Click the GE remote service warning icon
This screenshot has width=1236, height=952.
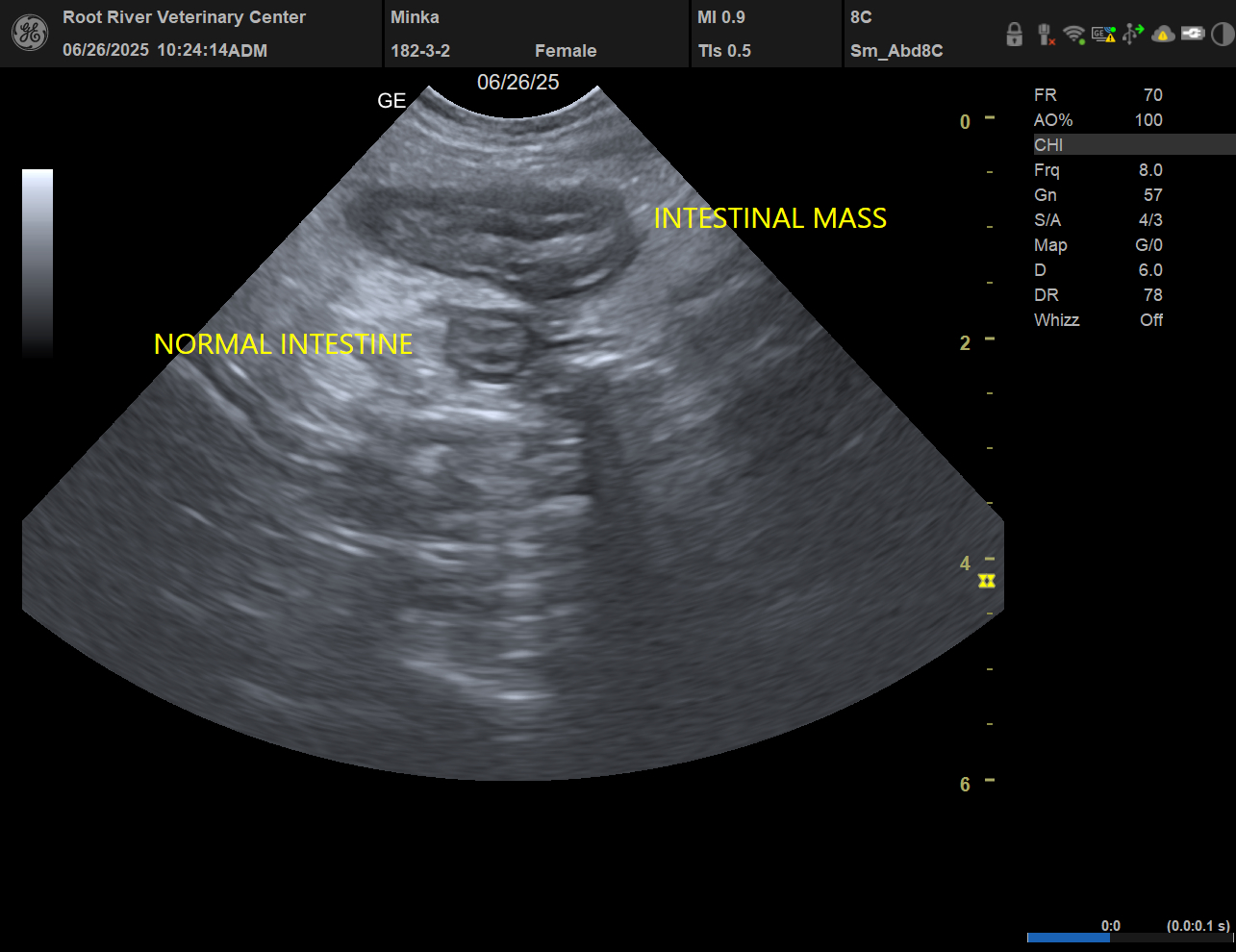[x=1103, y=35]
